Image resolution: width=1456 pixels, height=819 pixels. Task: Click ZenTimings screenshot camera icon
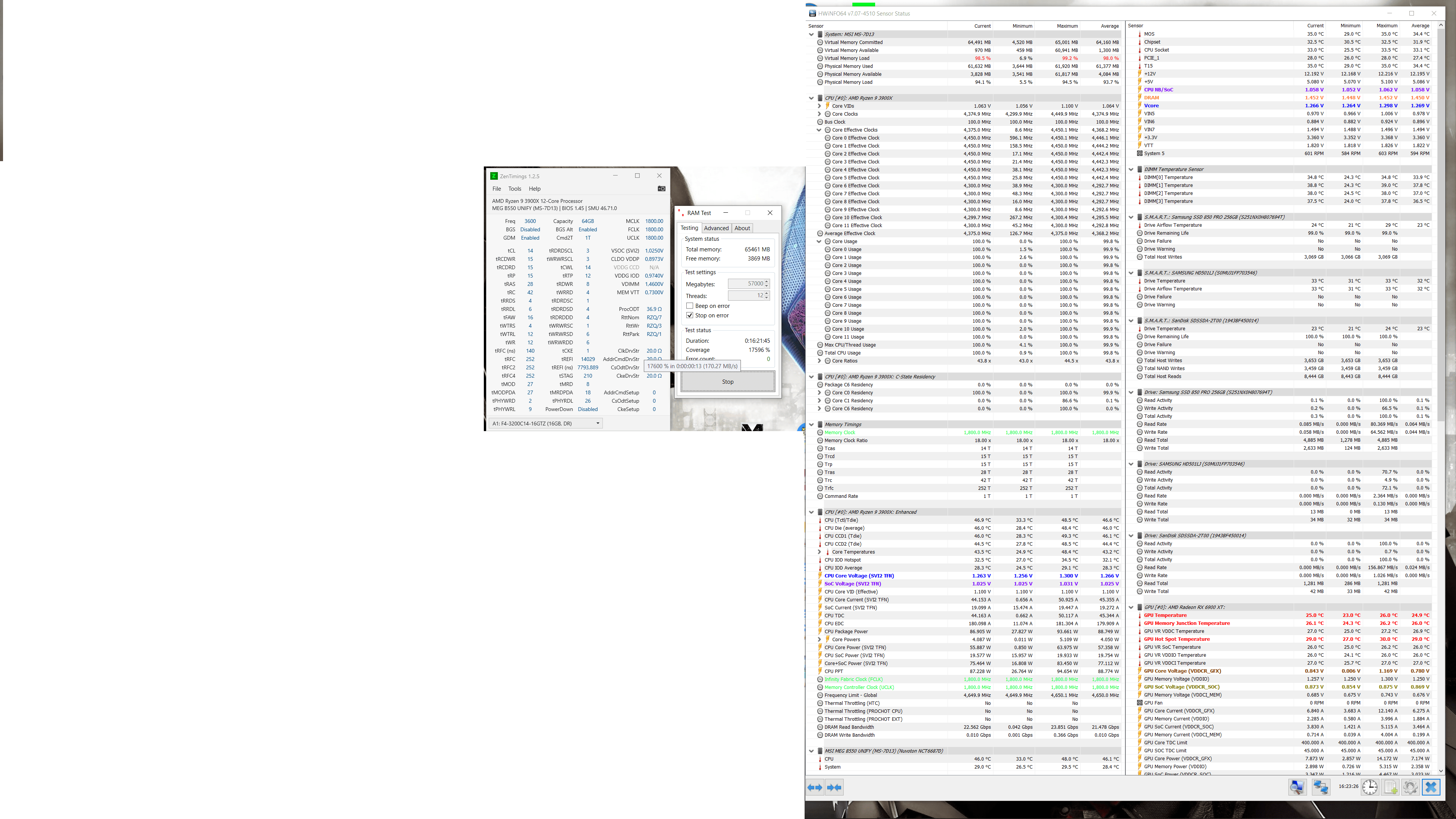point(661,189)
